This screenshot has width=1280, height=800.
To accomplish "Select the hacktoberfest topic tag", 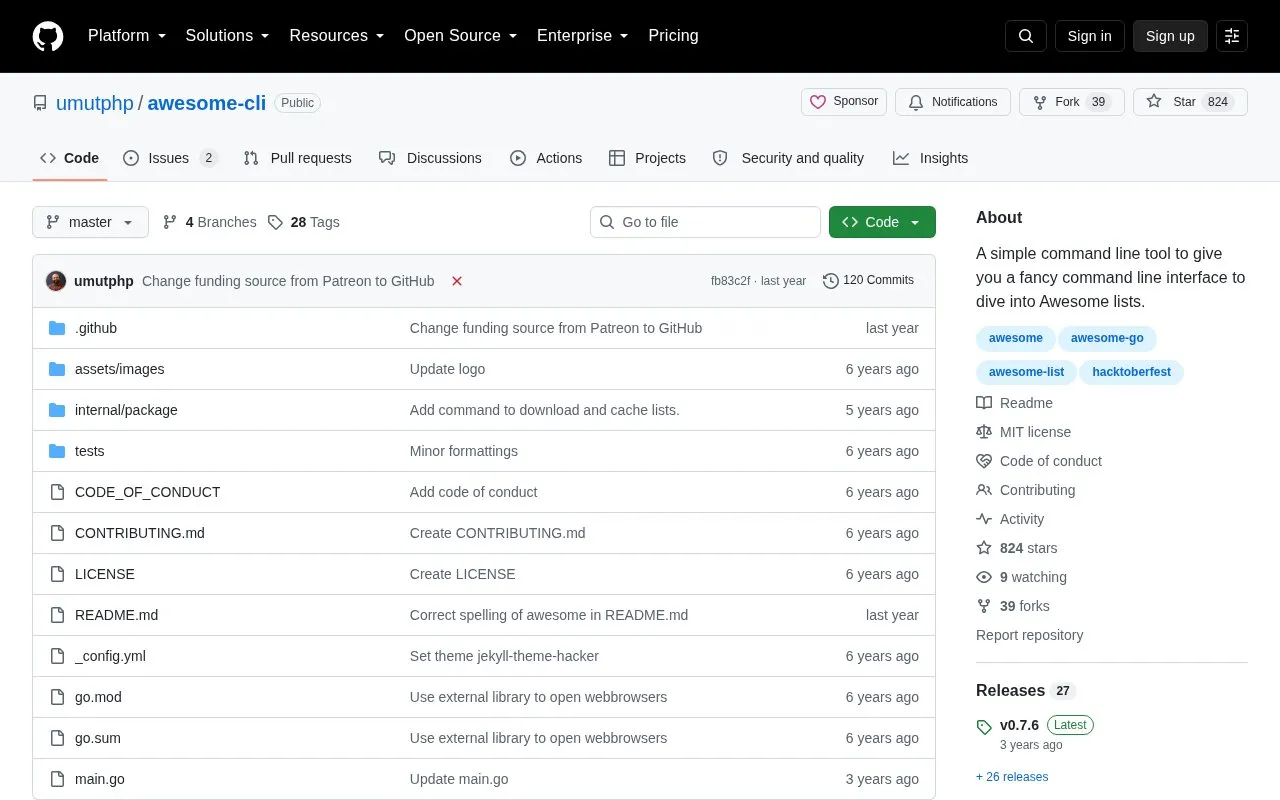I will 1131,372.
